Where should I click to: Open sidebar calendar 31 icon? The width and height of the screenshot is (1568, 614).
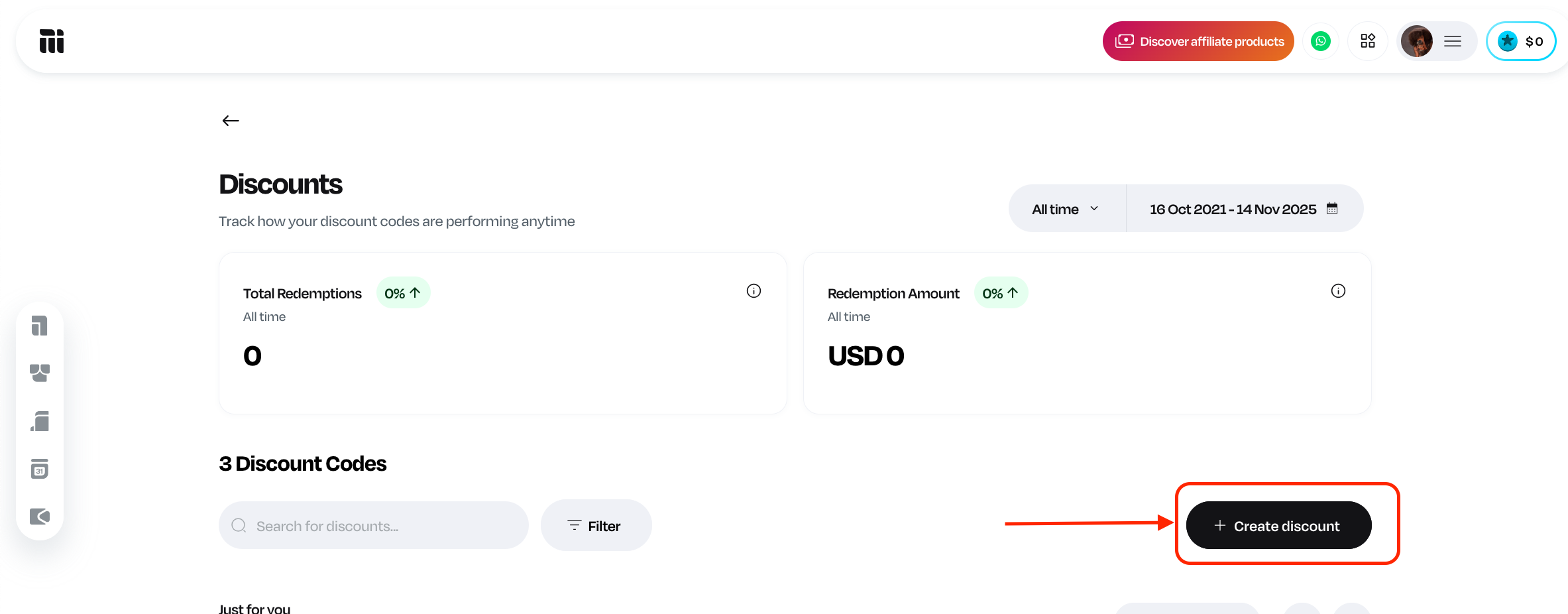pos(40,469)
